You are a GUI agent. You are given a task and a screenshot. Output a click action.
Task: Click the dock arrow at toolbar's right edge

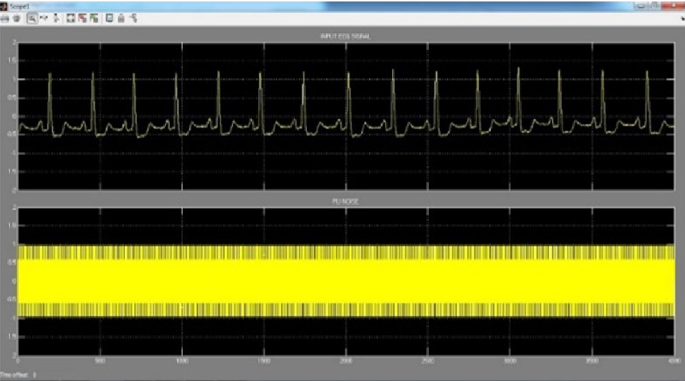pos(682,19)
